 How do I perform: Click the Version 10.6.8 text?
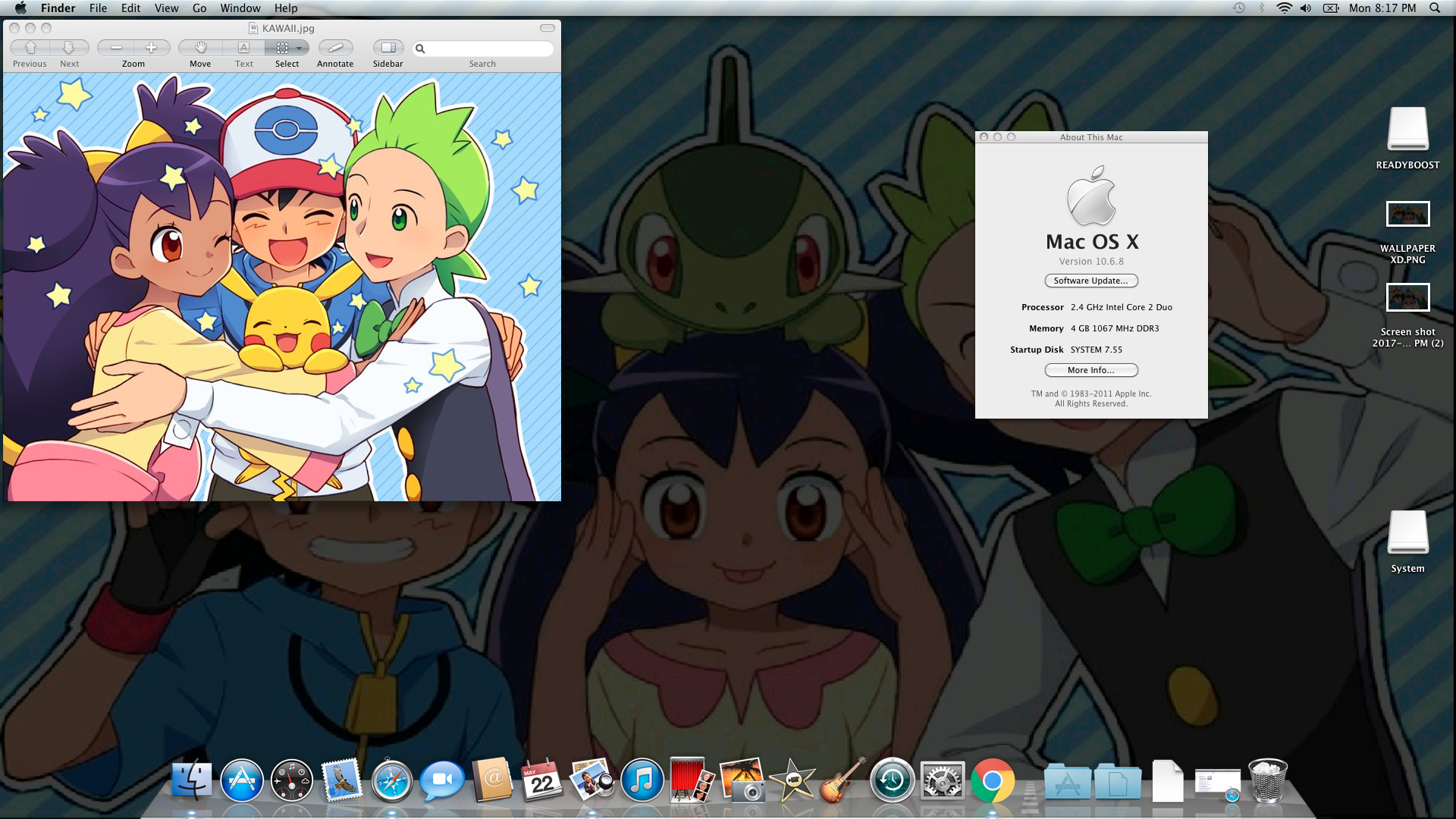[x=1091, y=262]
